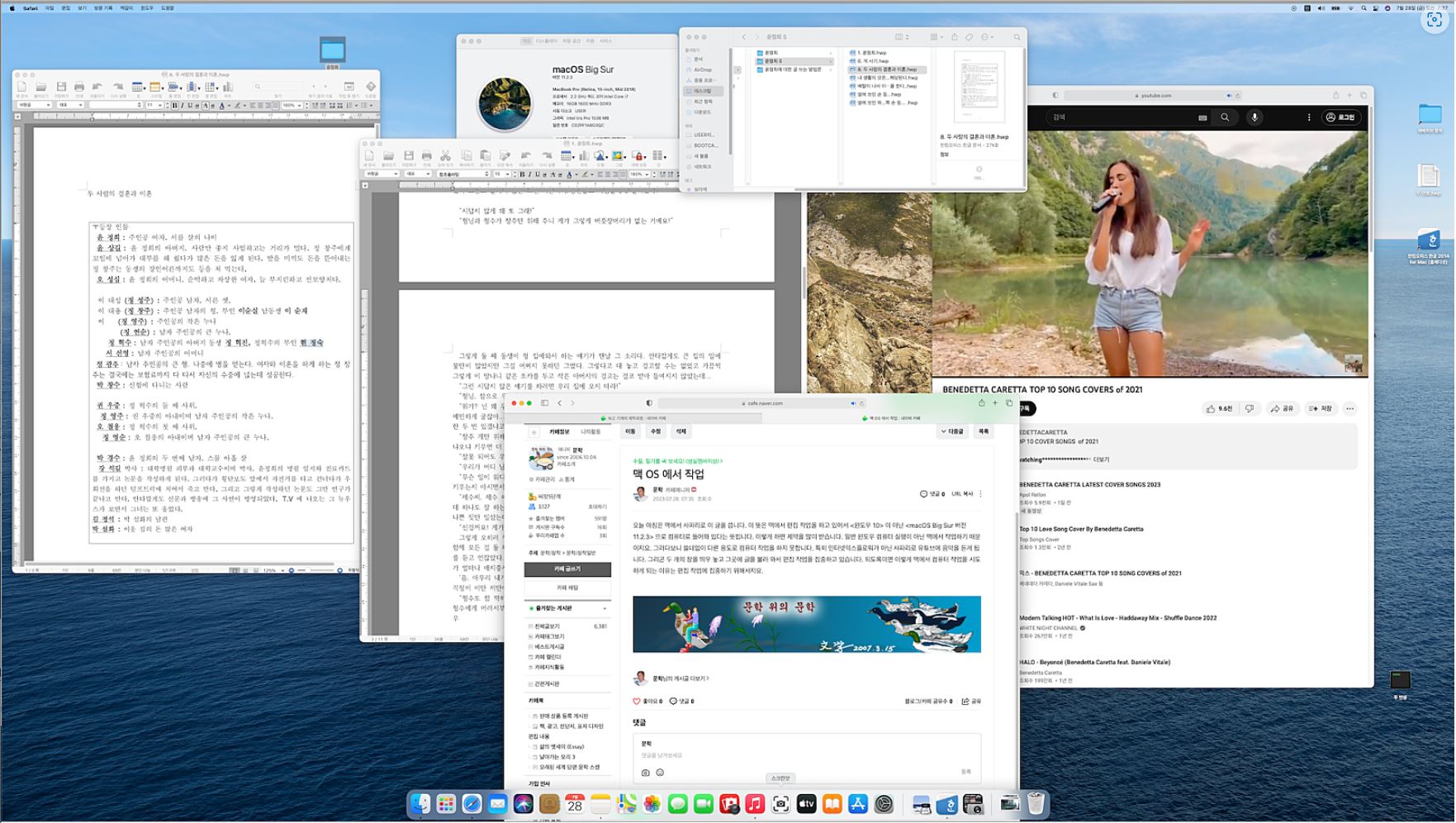Select the file 6. 게 사기.hwp in Finder
Viewport: 1456px width, 823px height.
click(872, 61)
